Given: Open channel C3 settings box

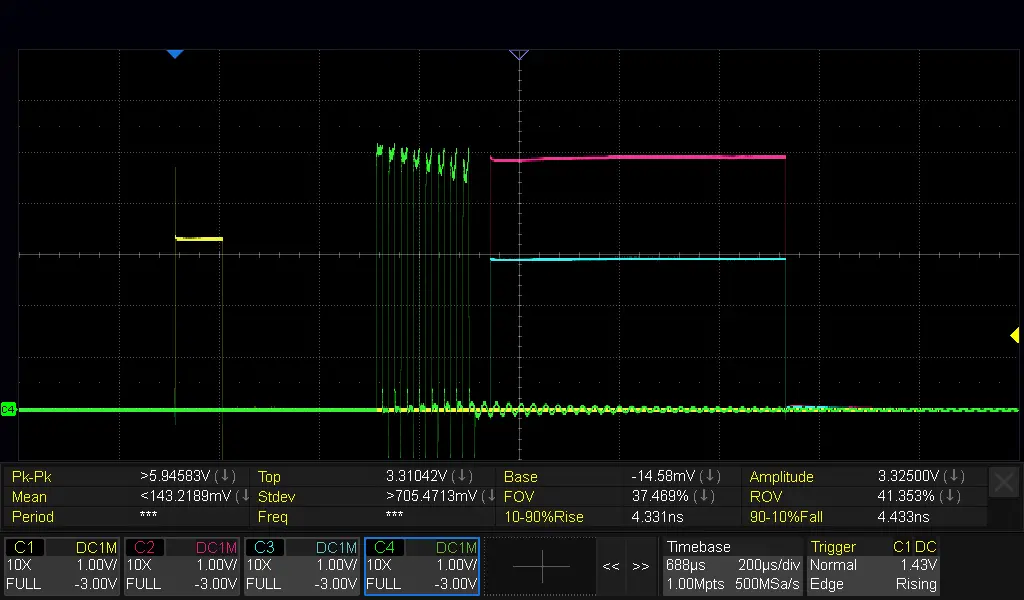Looking at the screenshot, I should (x=302, y=566).
